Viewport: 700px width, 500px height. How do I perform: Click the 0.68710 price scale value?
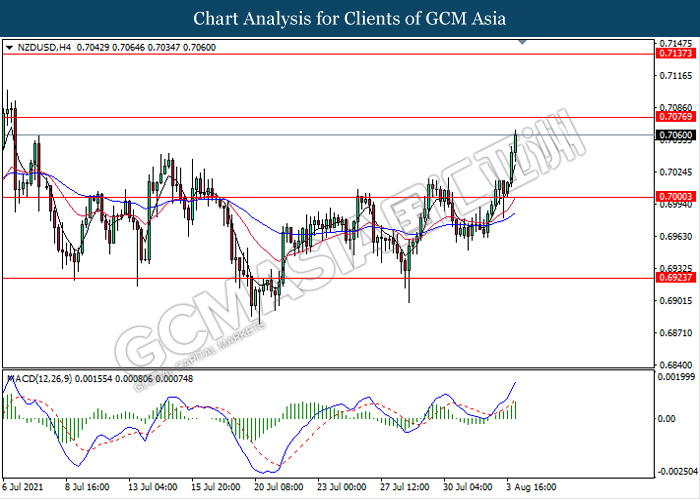pos(676,333)
